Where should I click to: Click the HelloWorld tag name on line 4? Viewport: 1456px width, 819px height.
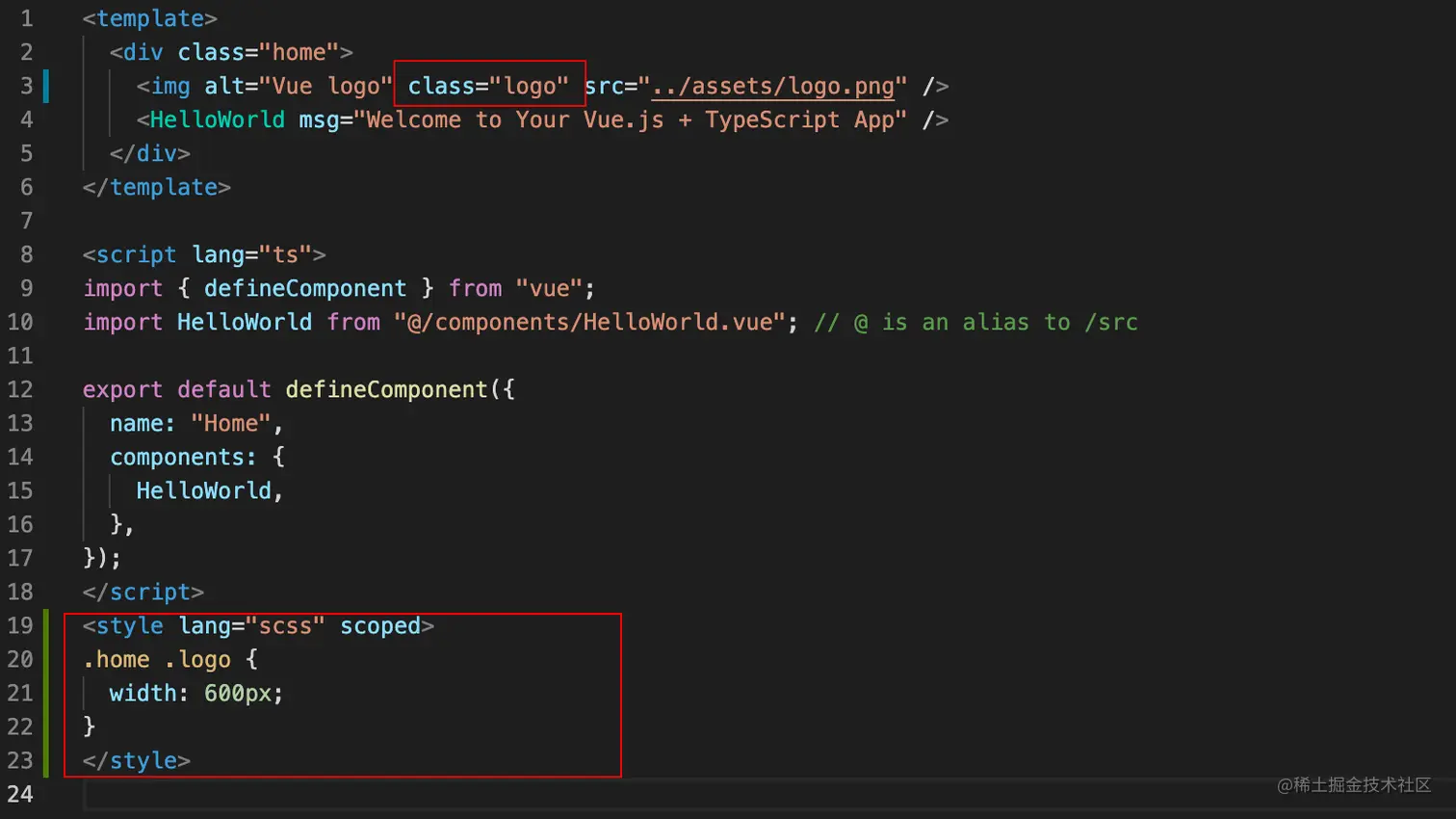coord(218,119)
